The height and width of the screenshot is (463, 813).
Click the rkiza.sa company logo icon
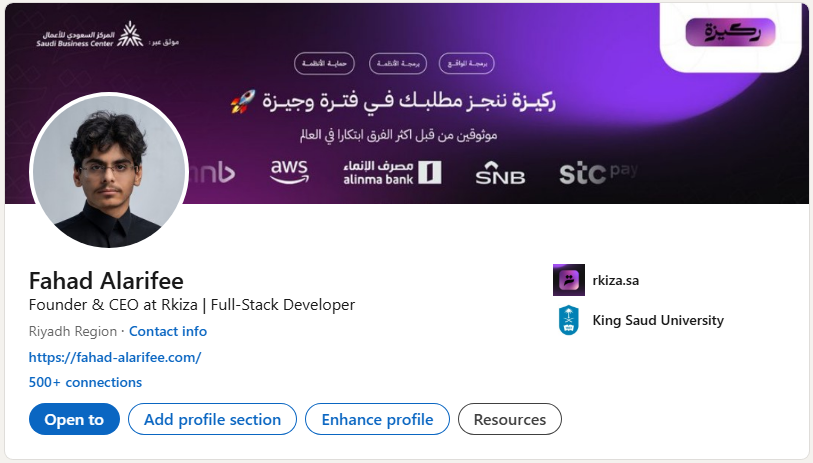pos(569,280)
